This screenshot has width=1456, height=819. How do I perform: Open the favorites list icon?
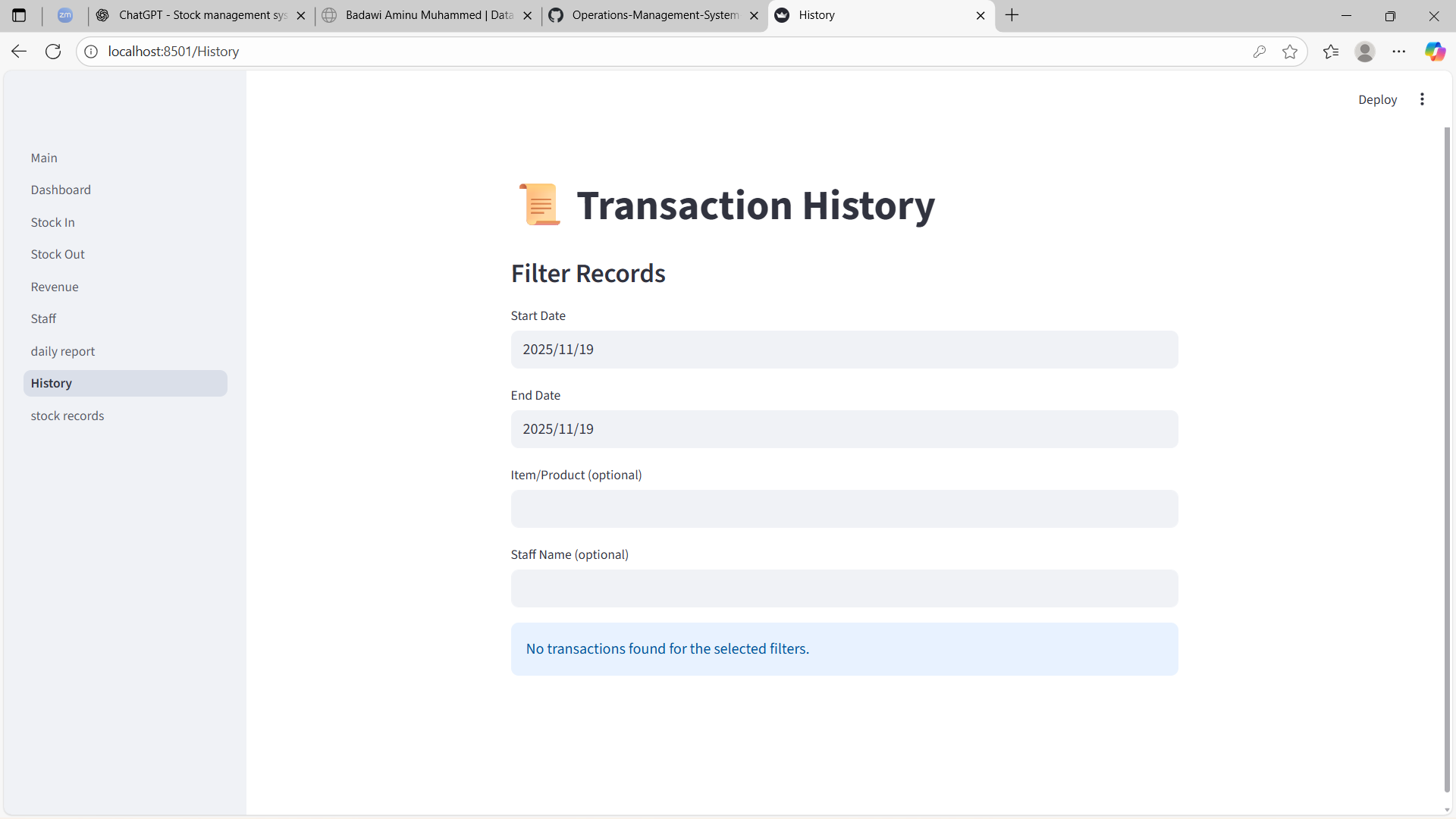pos(1330,52)
